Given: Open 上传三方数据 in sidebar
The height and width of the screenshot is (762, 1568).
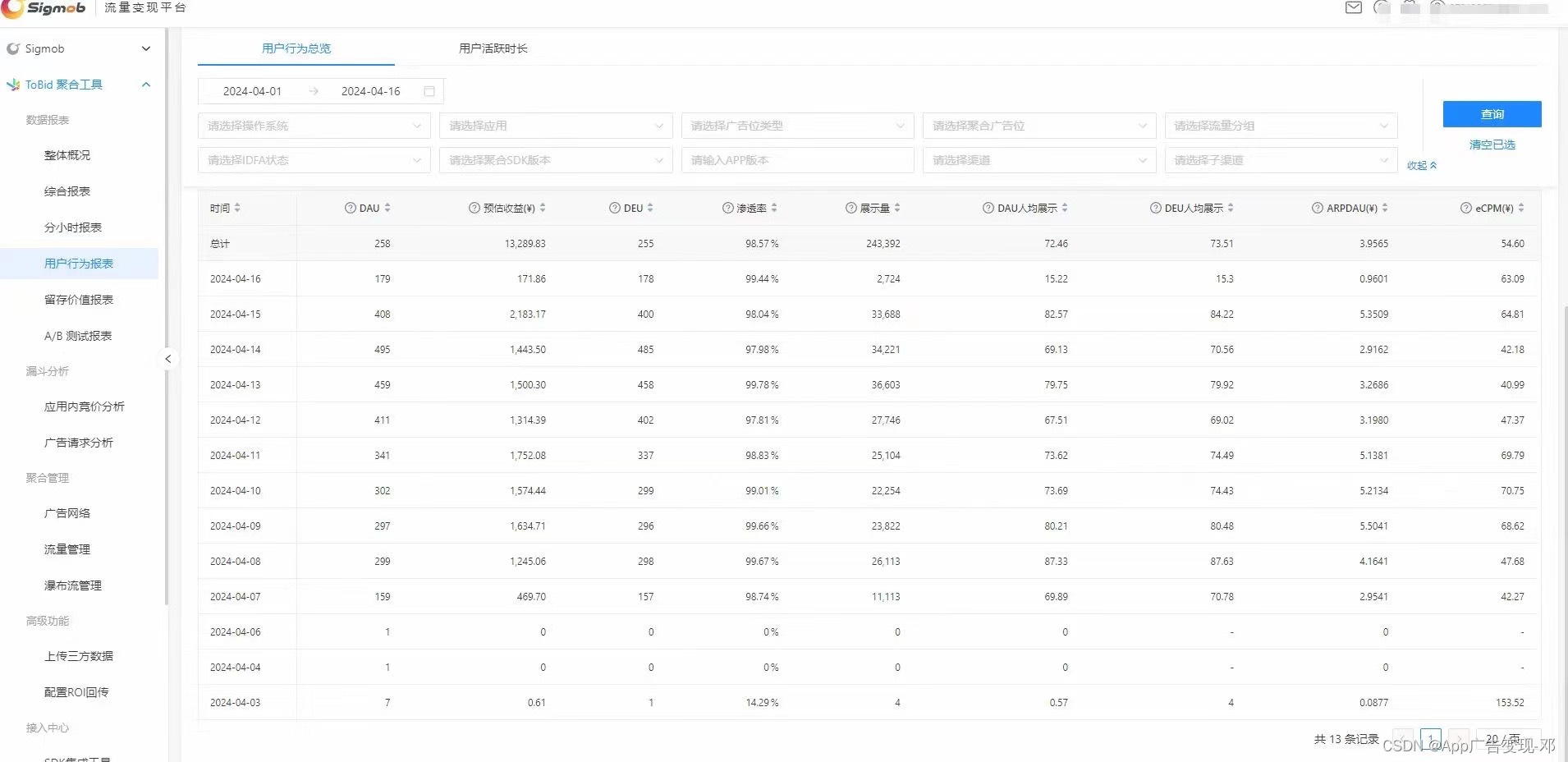Looking at the screenshot, I should tap(79, 656).
